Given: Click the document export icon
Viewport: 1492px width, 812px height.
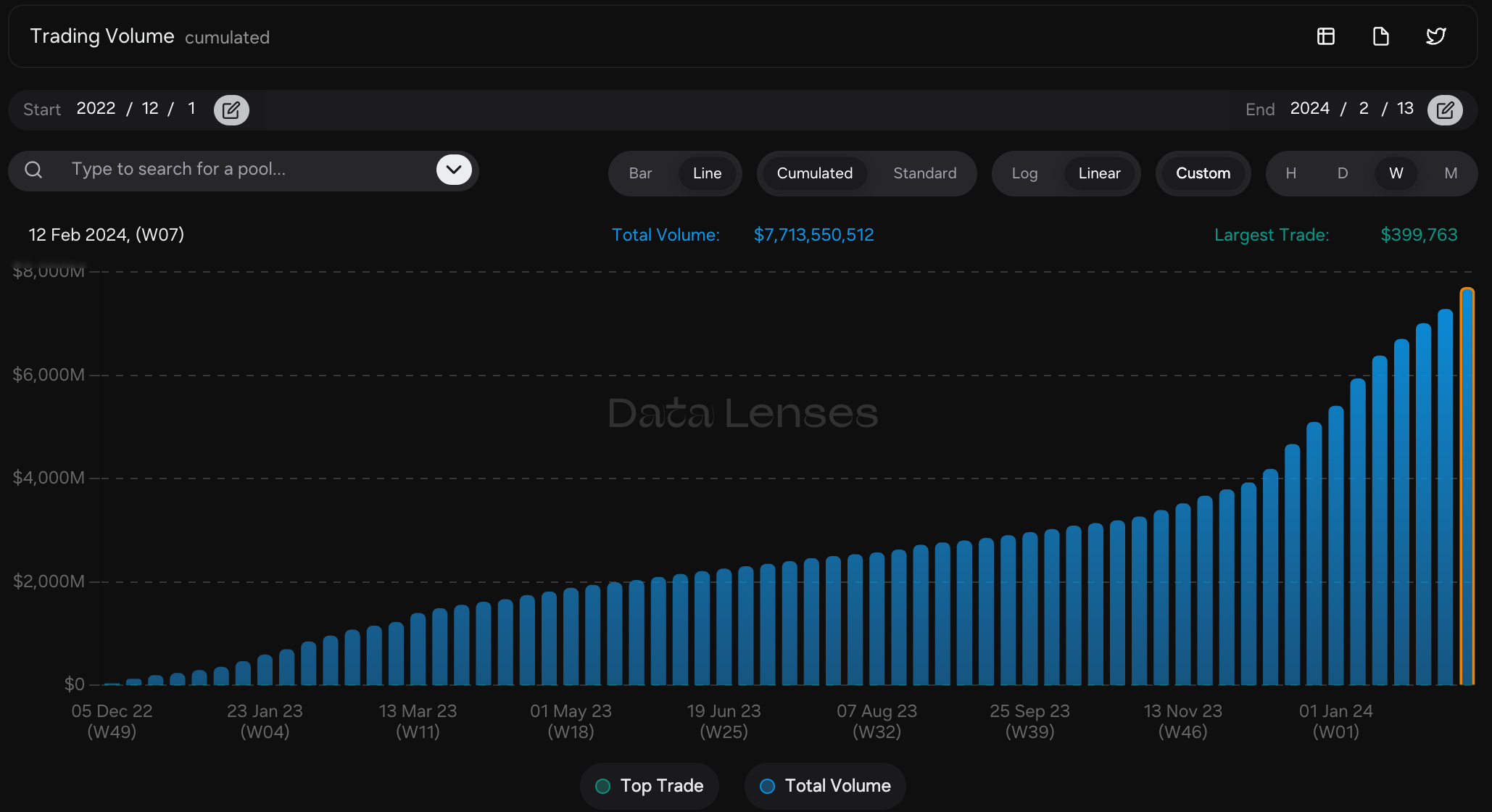Looking at the screenshot, I should [x=1380, y=36].
